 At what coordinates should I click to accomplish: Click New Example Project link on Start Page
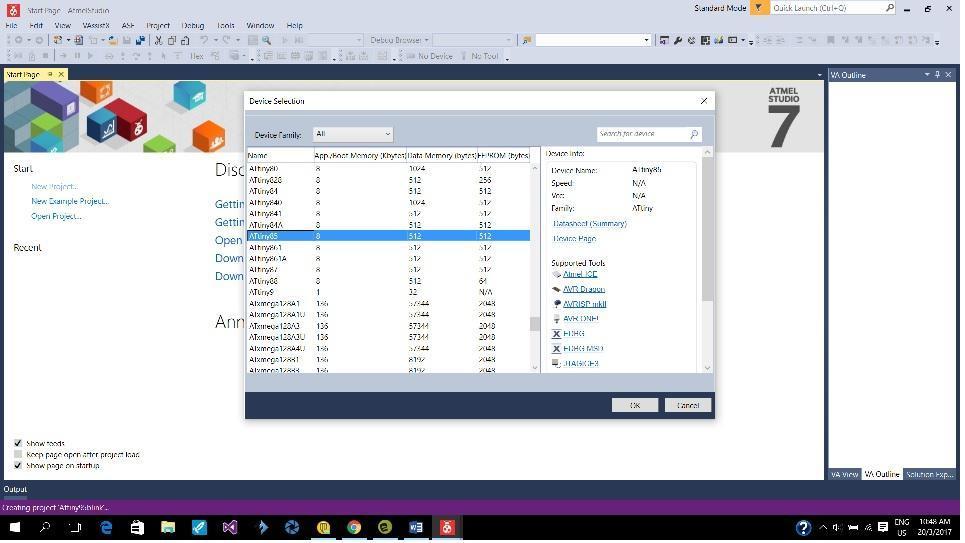[x=70, y=201]
